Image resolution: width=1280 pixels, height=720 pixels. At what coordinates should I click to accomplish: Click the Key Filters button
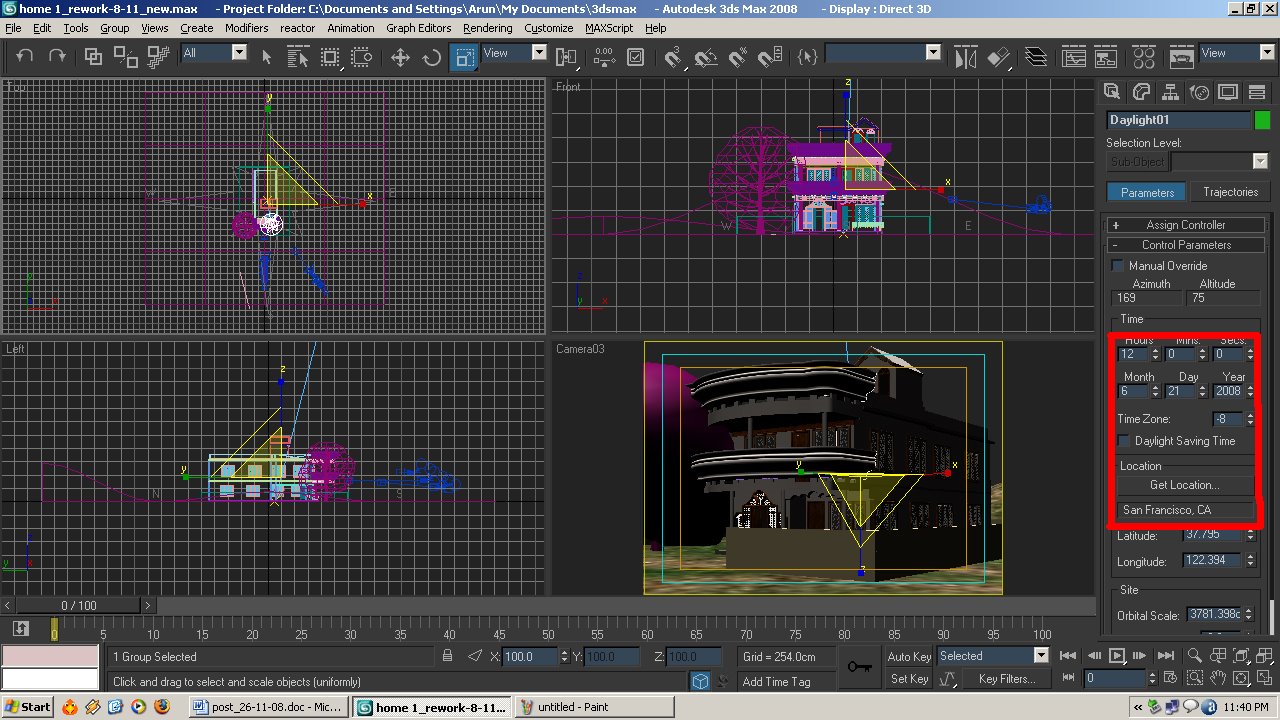tap(1007, 679)
